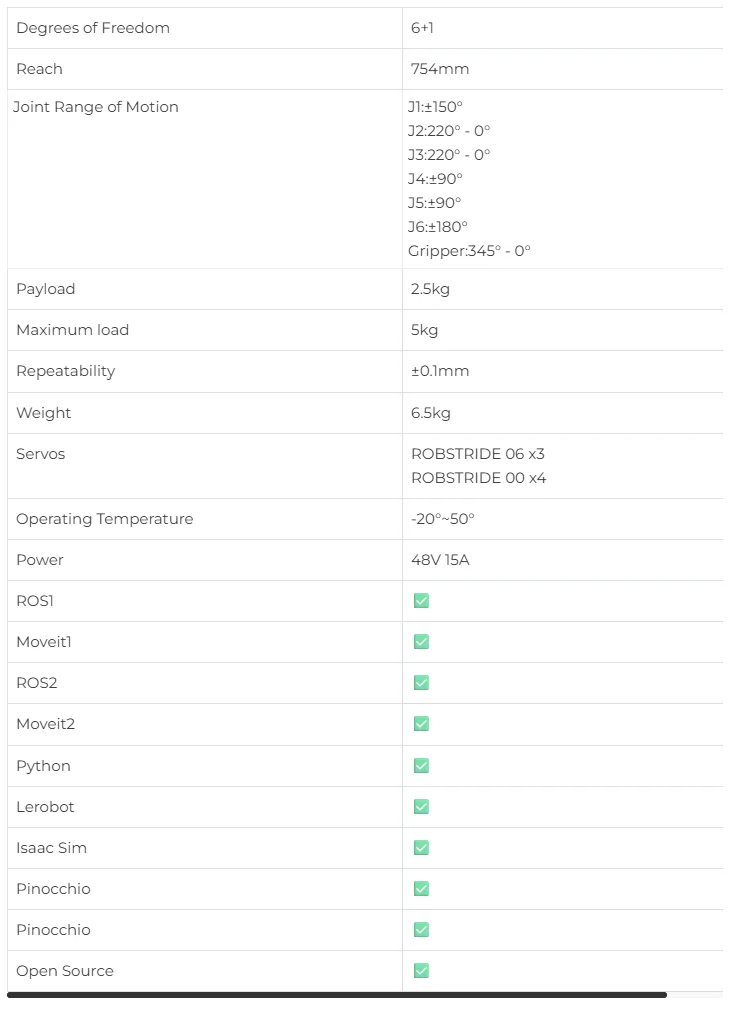Viewport: 731px width, 1013px height.
Task: Select the Operating Temperature label
Action: click(105, 519)
